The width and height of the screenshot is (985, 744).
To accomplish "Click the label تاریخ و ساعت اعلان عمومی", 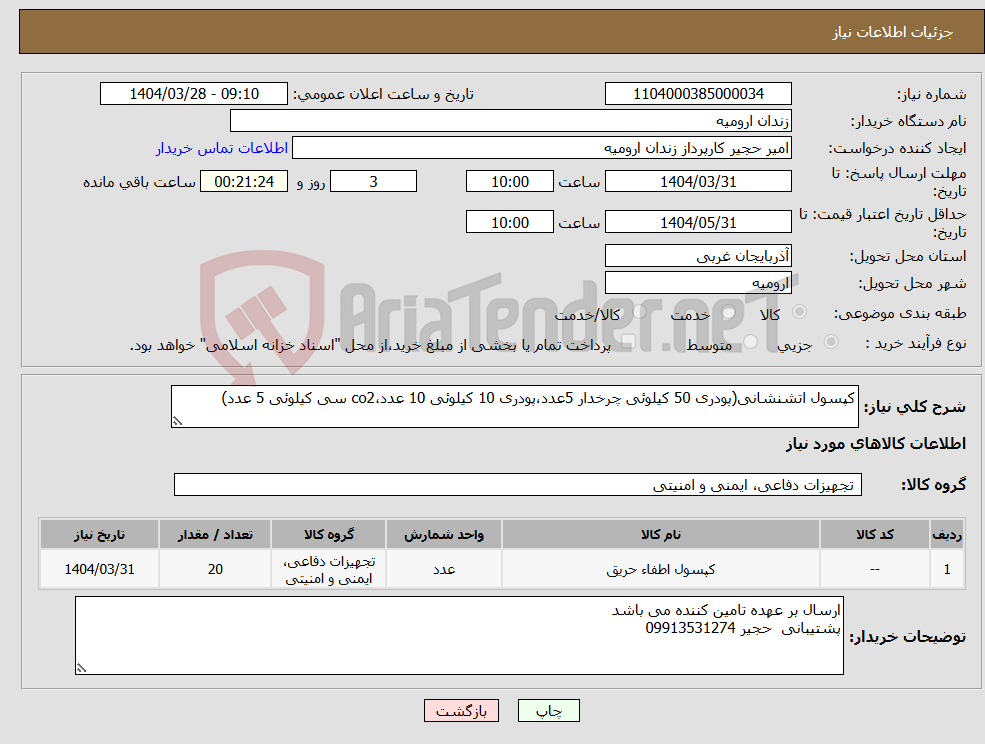I will pyautogui.click(x=383, y=94).
